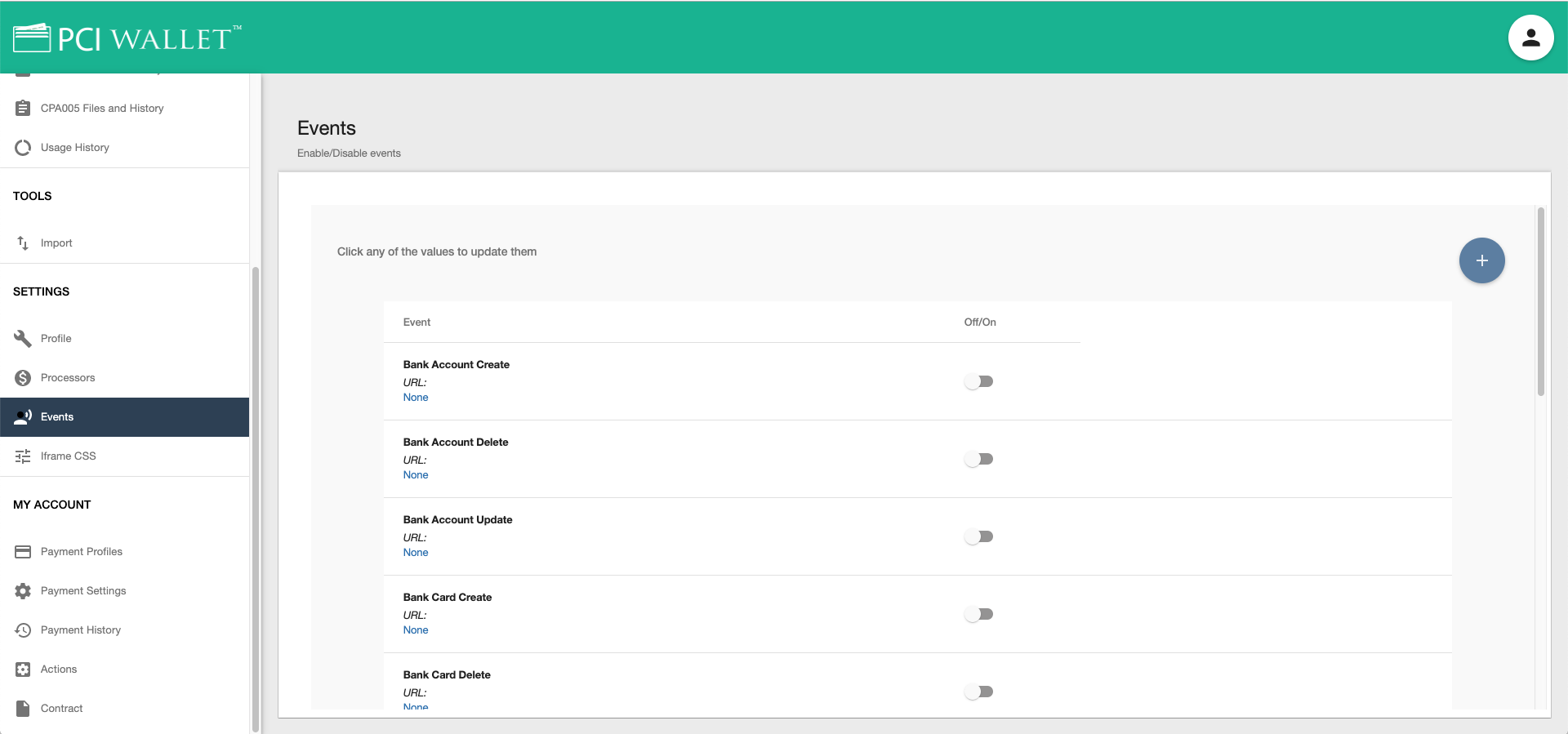Turn on Bank Account Update event
Viewport: 1568px width, 734px height.
[x=978, y=536]
